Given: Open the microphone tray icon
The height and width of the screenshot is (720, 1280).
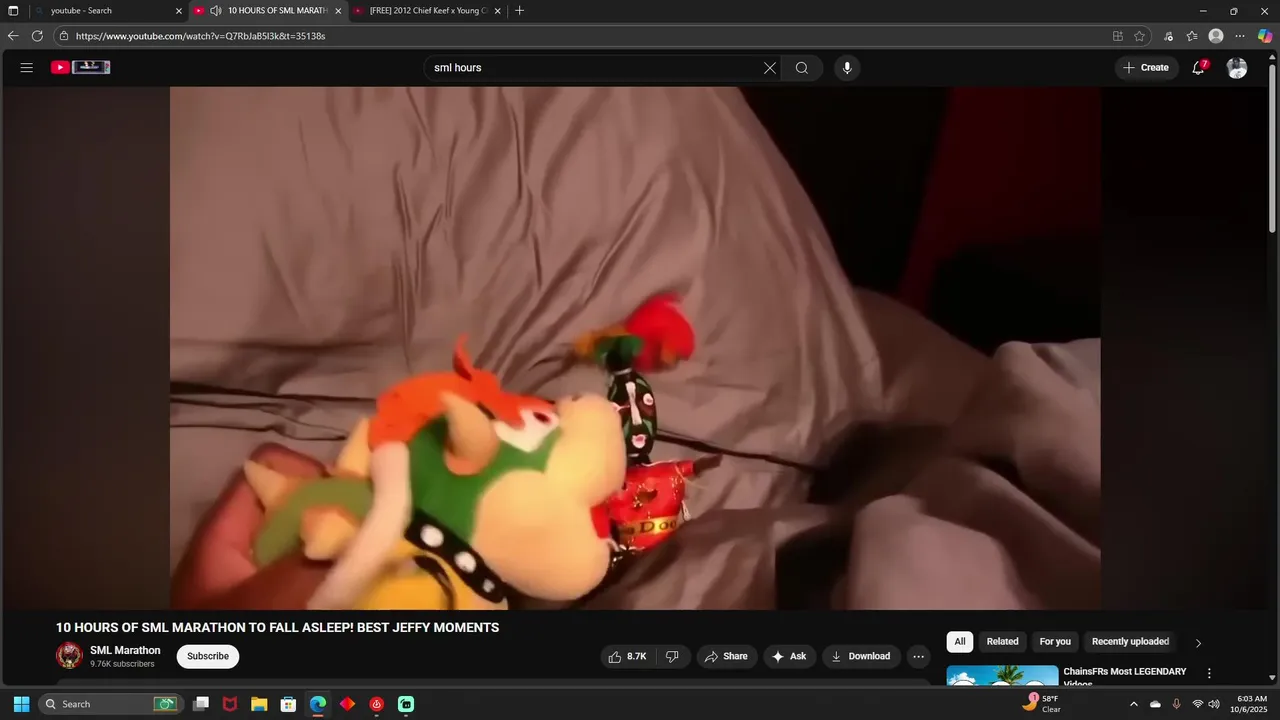Looking at the screenshot, I should click(1176, 704).
